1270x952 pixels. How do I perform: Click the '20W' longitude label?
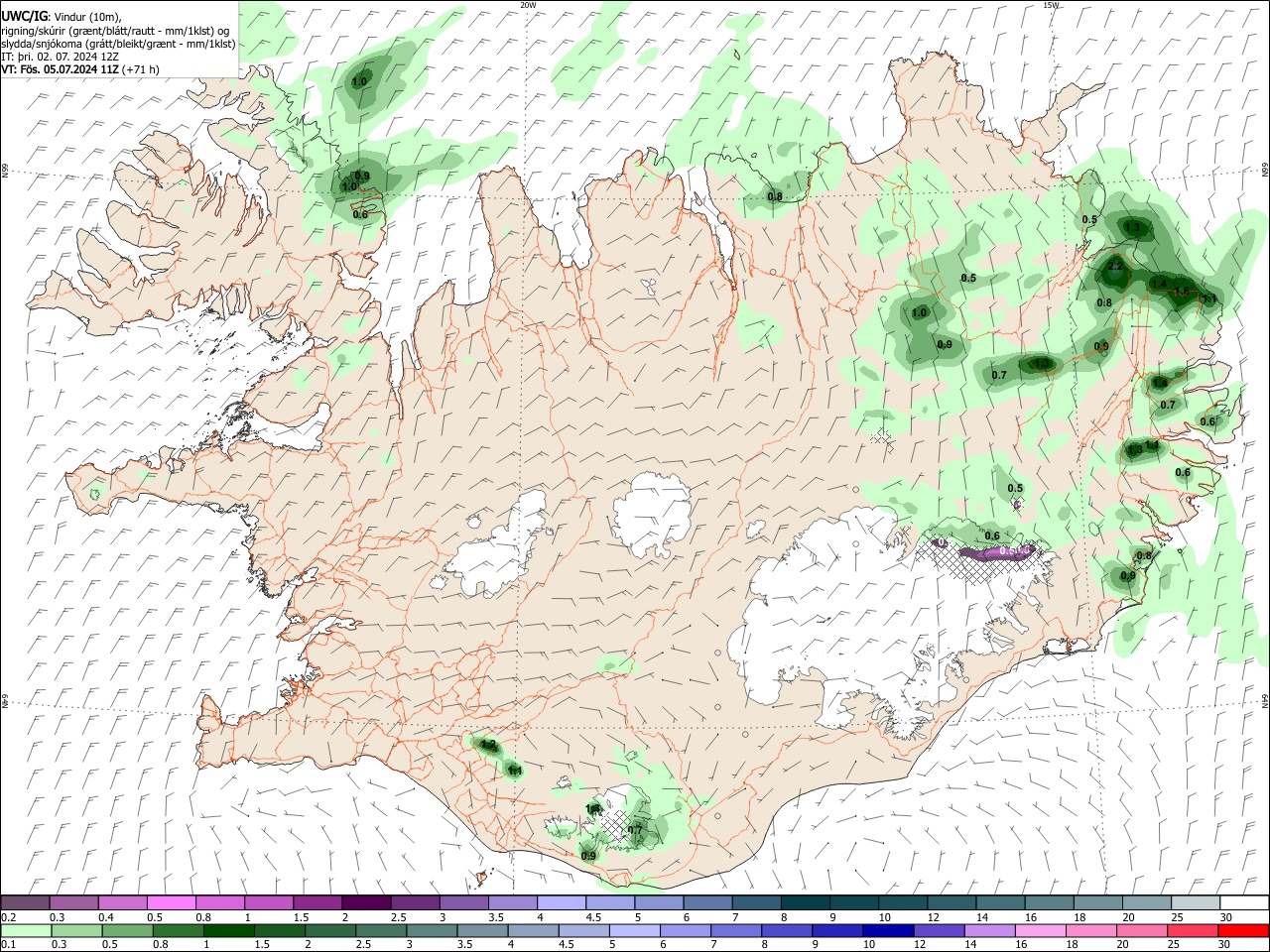click(x=528, y=5)
